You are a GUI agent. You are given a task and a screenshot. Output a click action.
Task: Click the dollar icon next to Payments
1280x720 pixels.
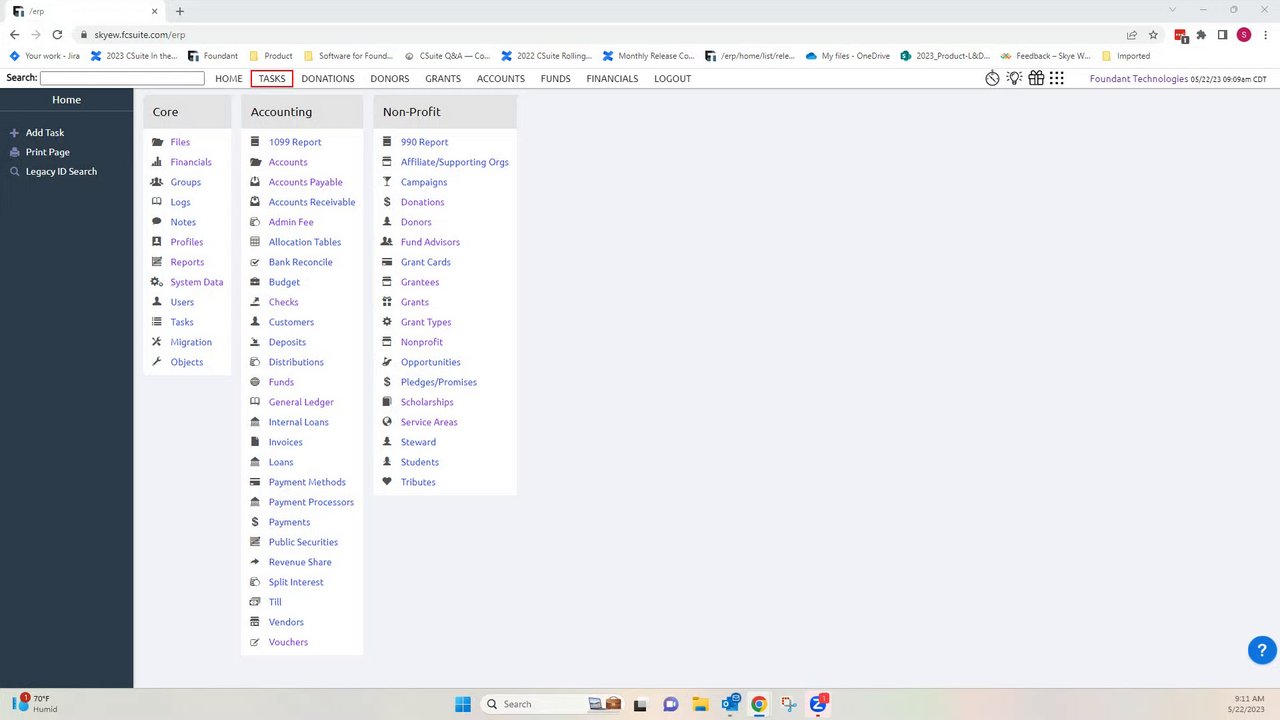coord(255,522)
